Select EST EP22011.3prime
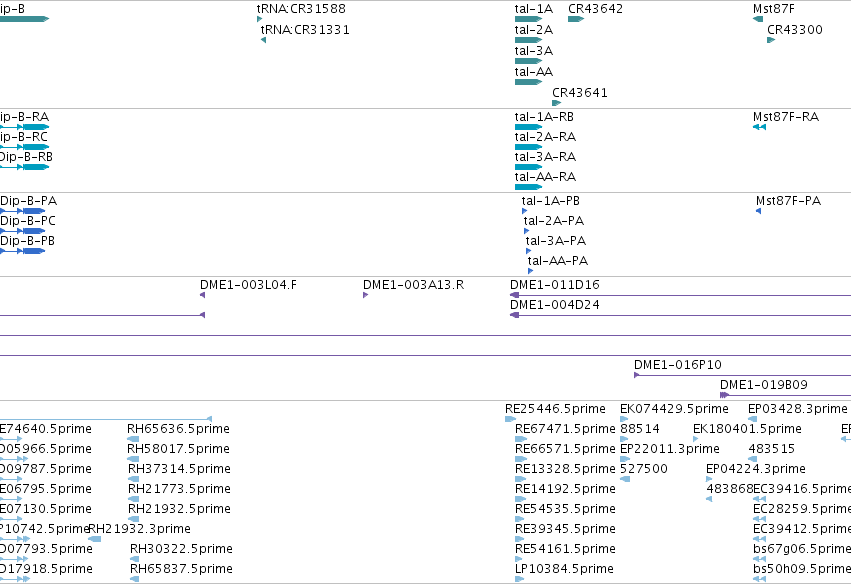The height and width of the screenshot is (584, 851). [x=670, y=449]
